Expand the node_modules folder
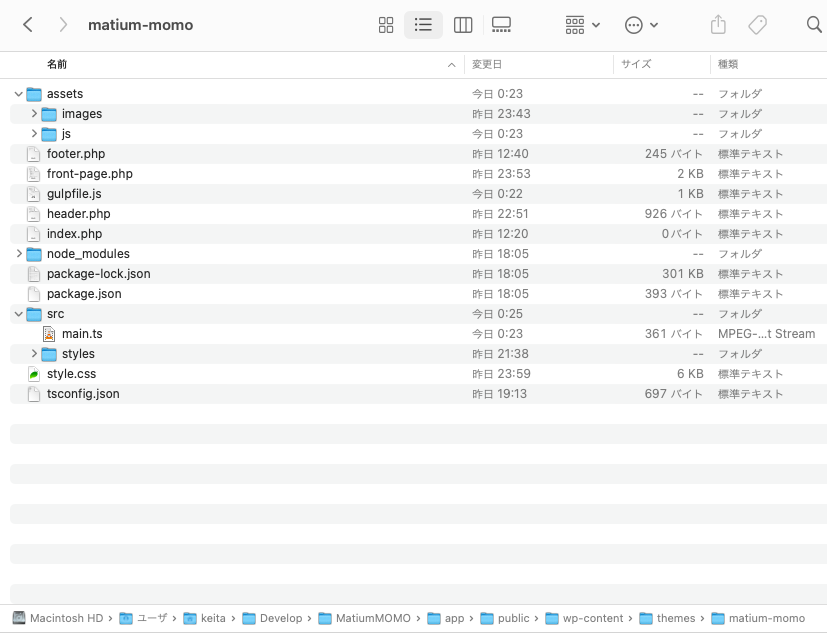Viewport: 827px width, 633px height. click(19, 254)
